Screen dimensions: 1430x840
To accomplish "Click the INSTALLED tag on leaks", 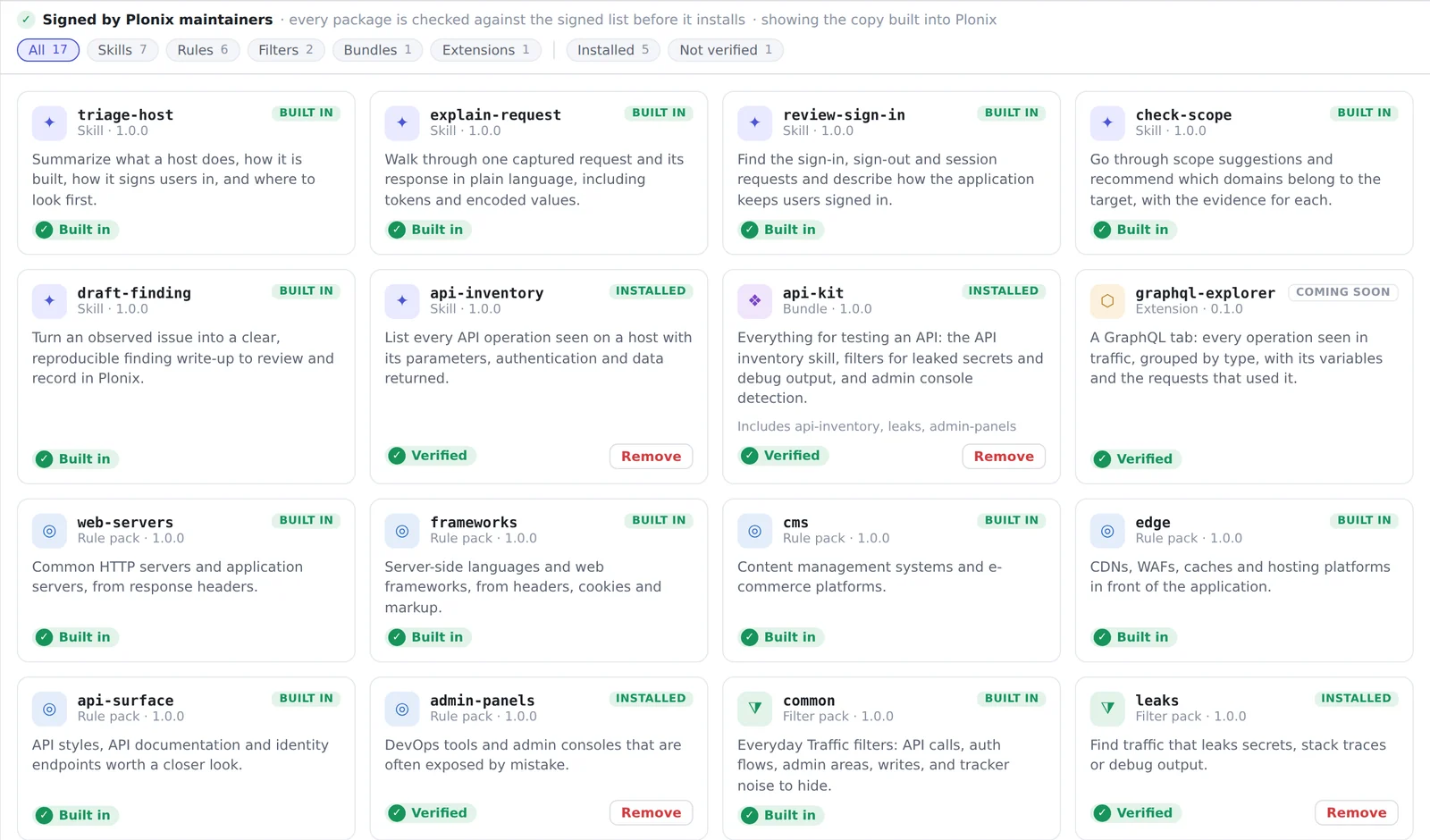I will coord(1357,699).
